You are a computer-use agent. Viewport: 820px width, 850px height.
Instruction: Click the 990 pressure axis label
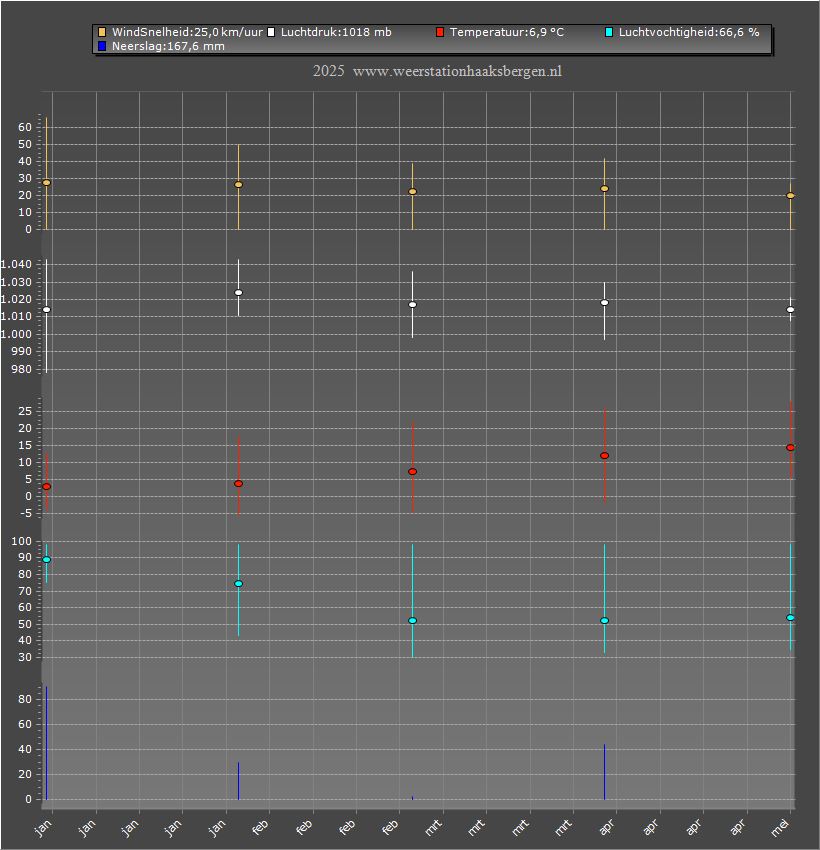tap(22, 351)
